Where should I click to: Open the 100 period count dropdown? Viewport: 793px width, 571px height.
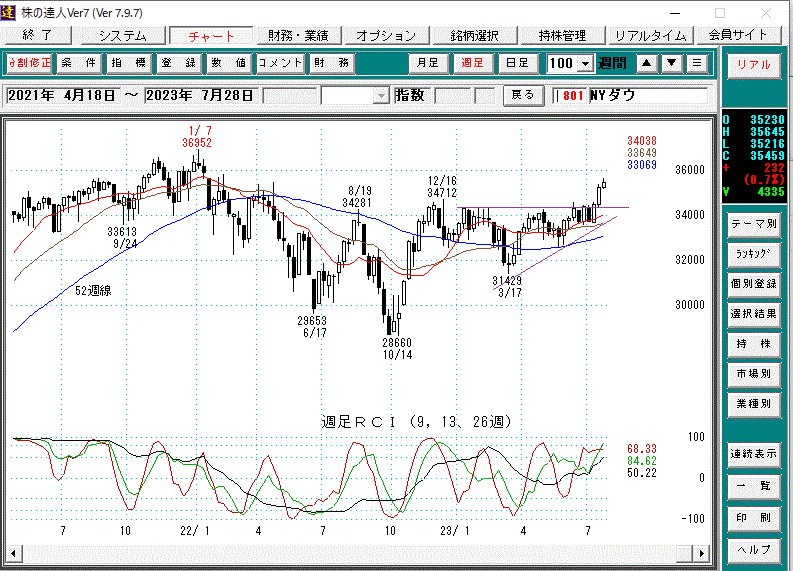click(584, 63)
